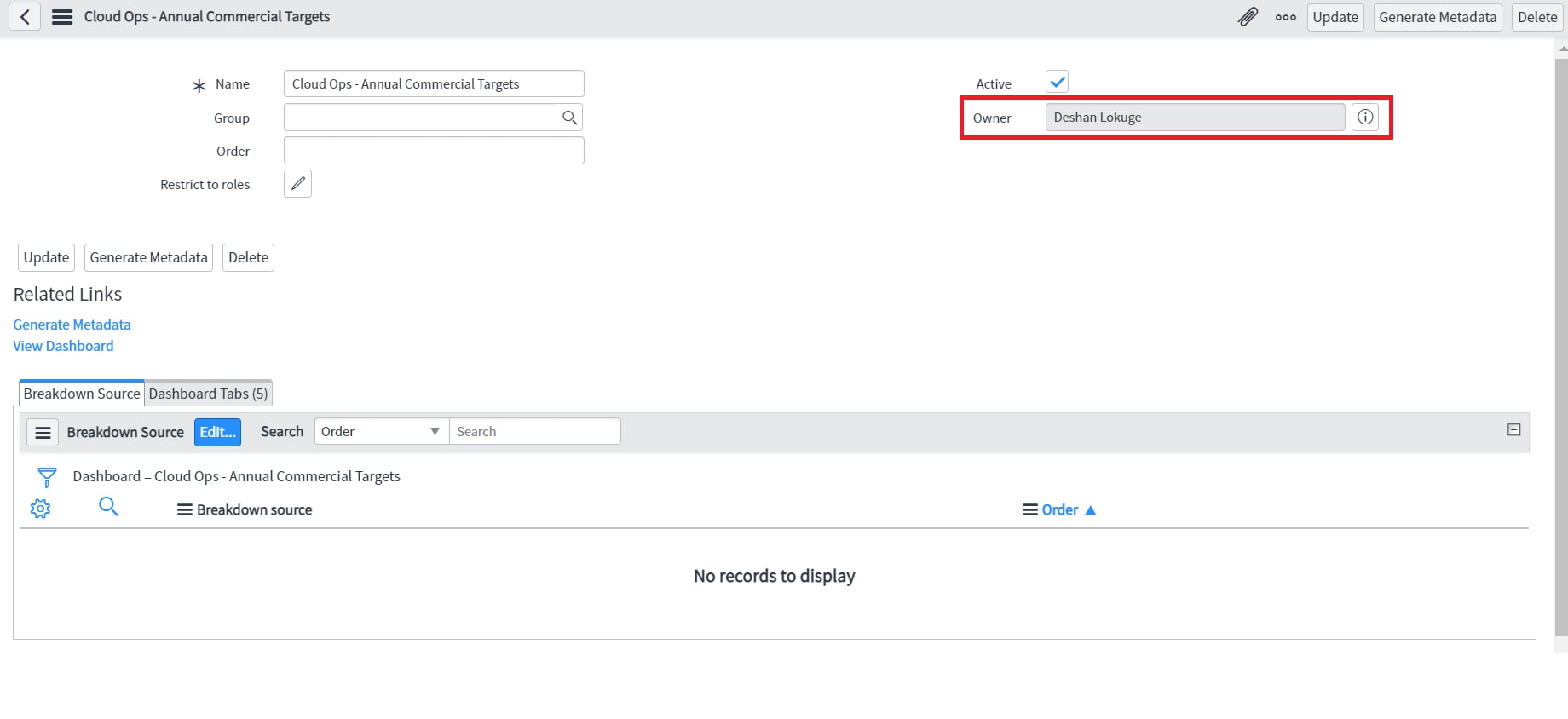1568x719 pixels.
Task: Switch to the Dashboard Tabs (5) tab
Action: pos(208,394)
